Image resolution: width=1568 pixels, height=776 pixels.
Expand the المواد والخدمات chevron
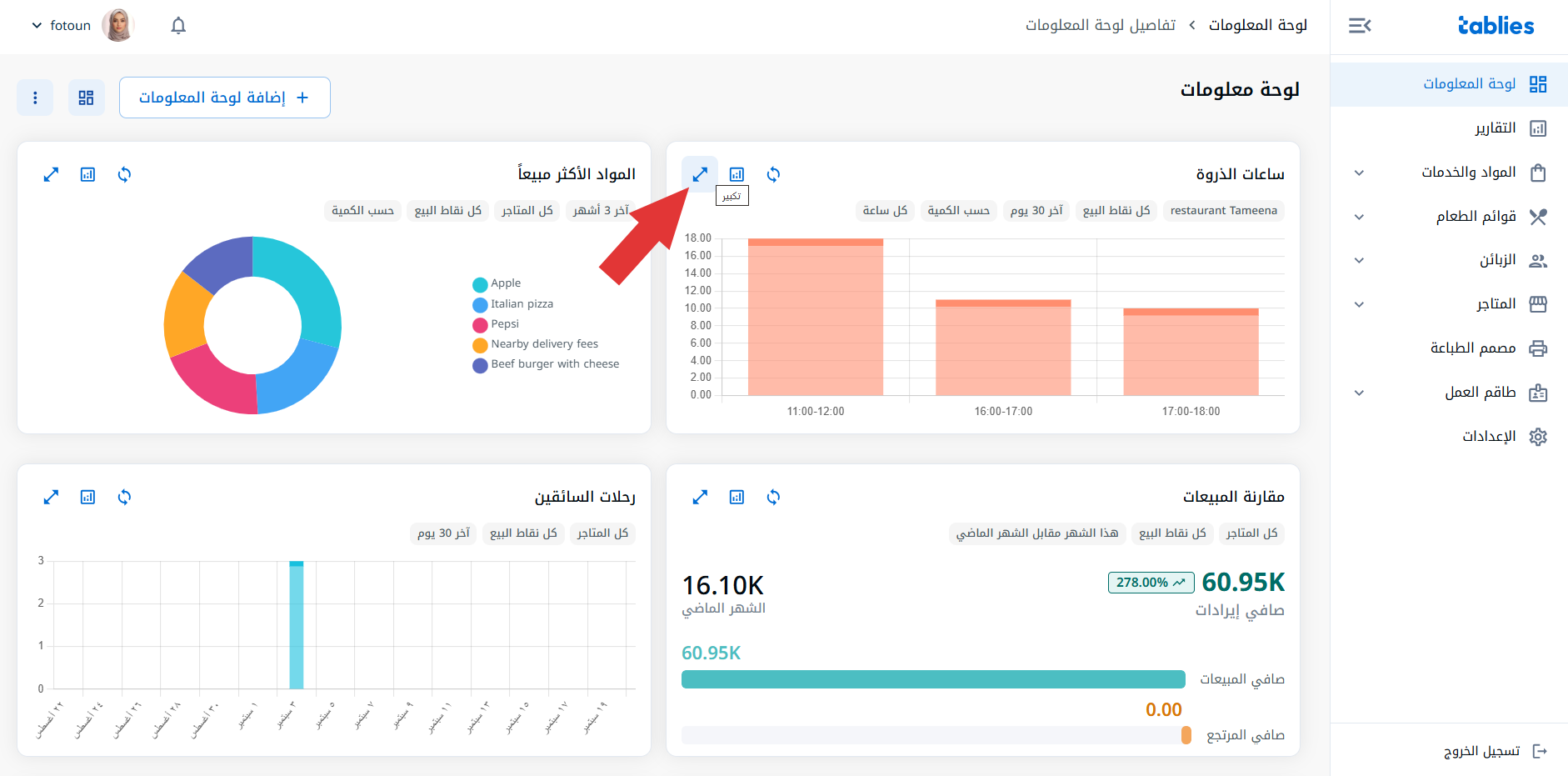point(1359,173)
